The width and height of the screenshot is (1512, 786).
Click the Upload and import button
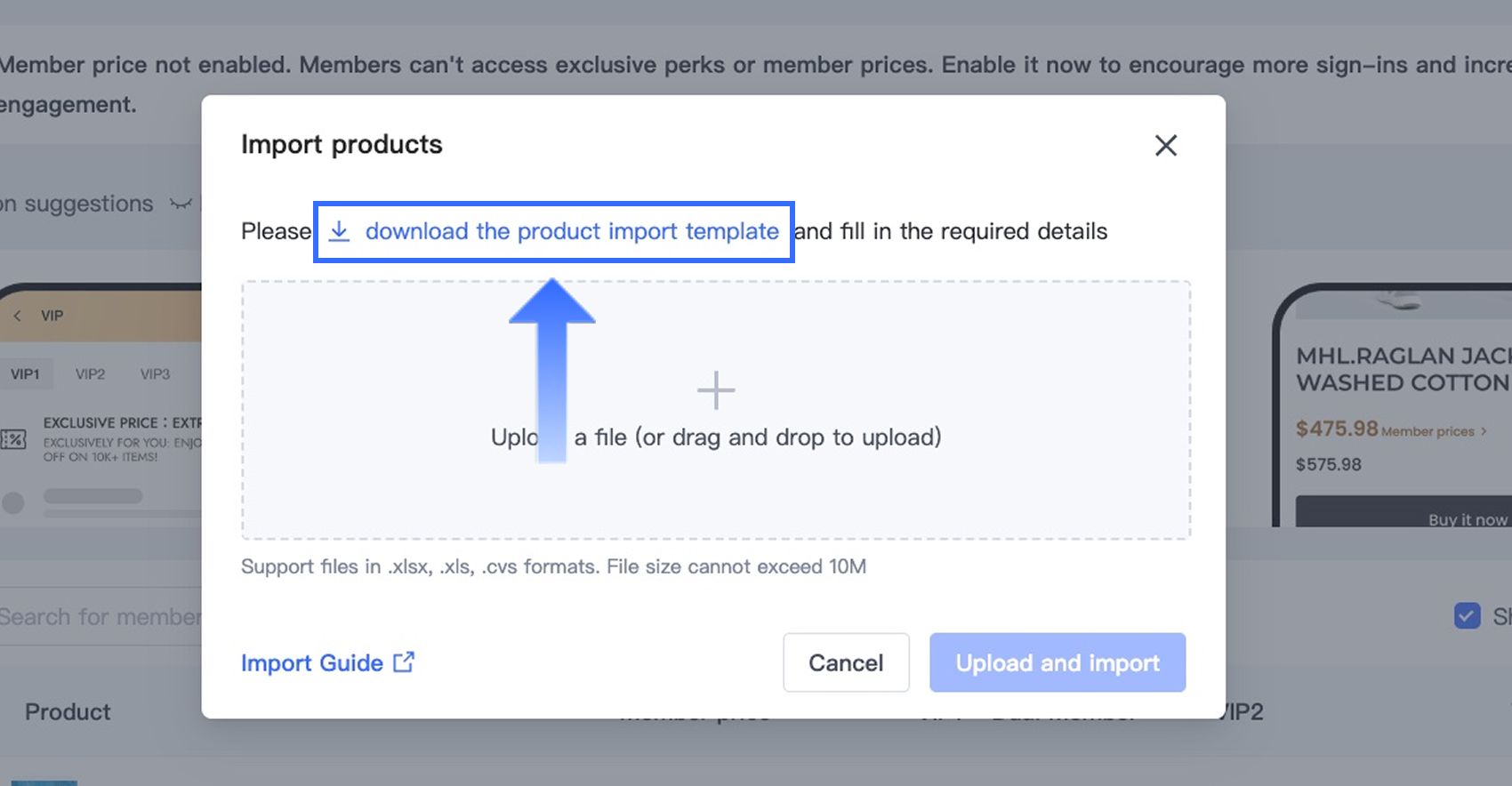point(1057,662)
